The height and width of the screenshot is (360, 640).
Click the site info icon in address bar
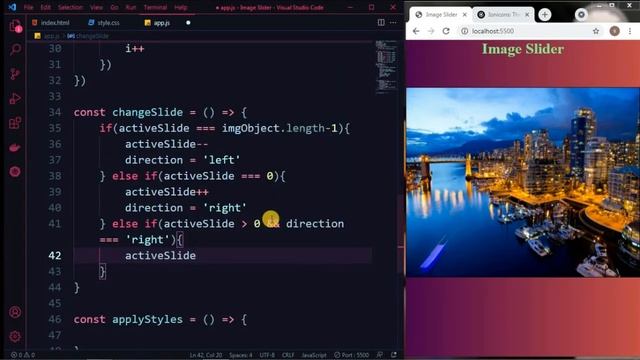[464, 31]
